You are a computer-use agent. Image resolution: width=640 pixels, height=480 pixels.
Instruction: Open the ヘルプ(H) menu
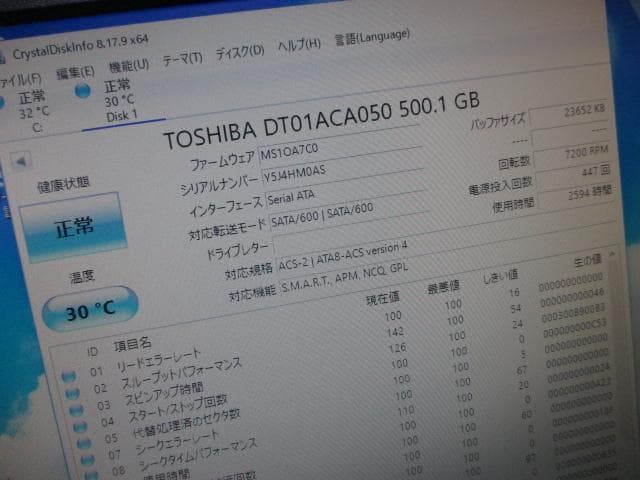pyautogui.click(x=299, y=44)
